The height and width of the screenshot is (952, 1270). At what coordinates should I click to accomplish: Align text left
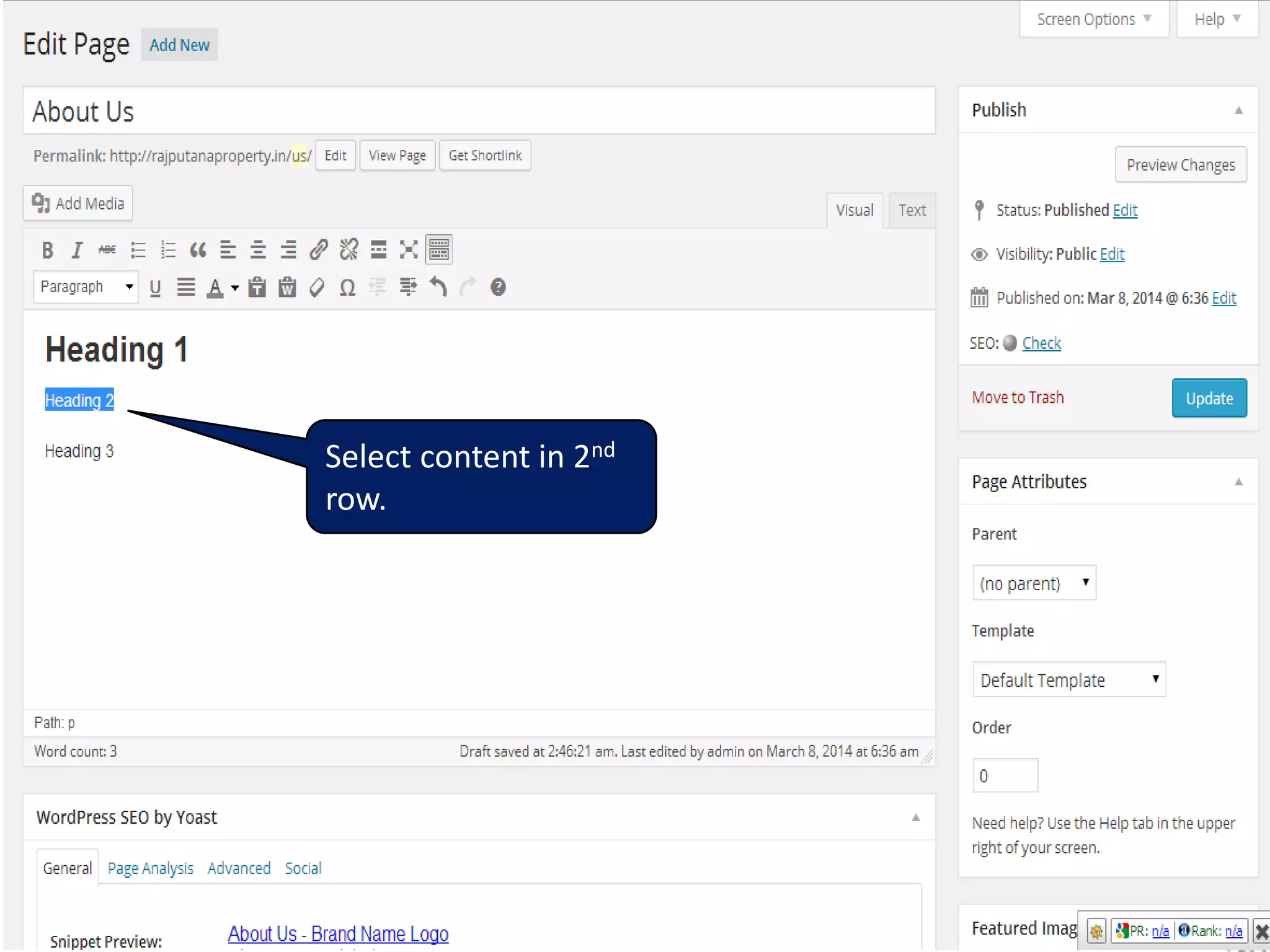tap(228, 250)
